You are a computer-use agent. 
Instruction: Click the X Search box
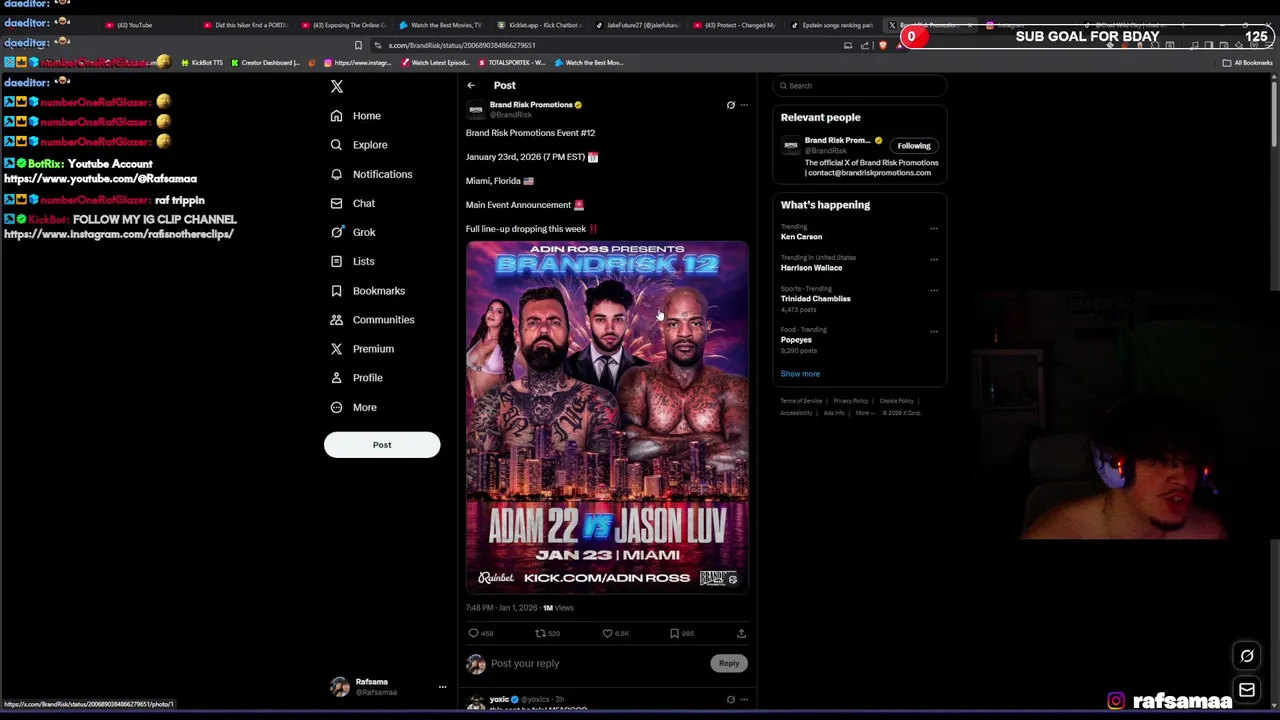click(860, 85)
